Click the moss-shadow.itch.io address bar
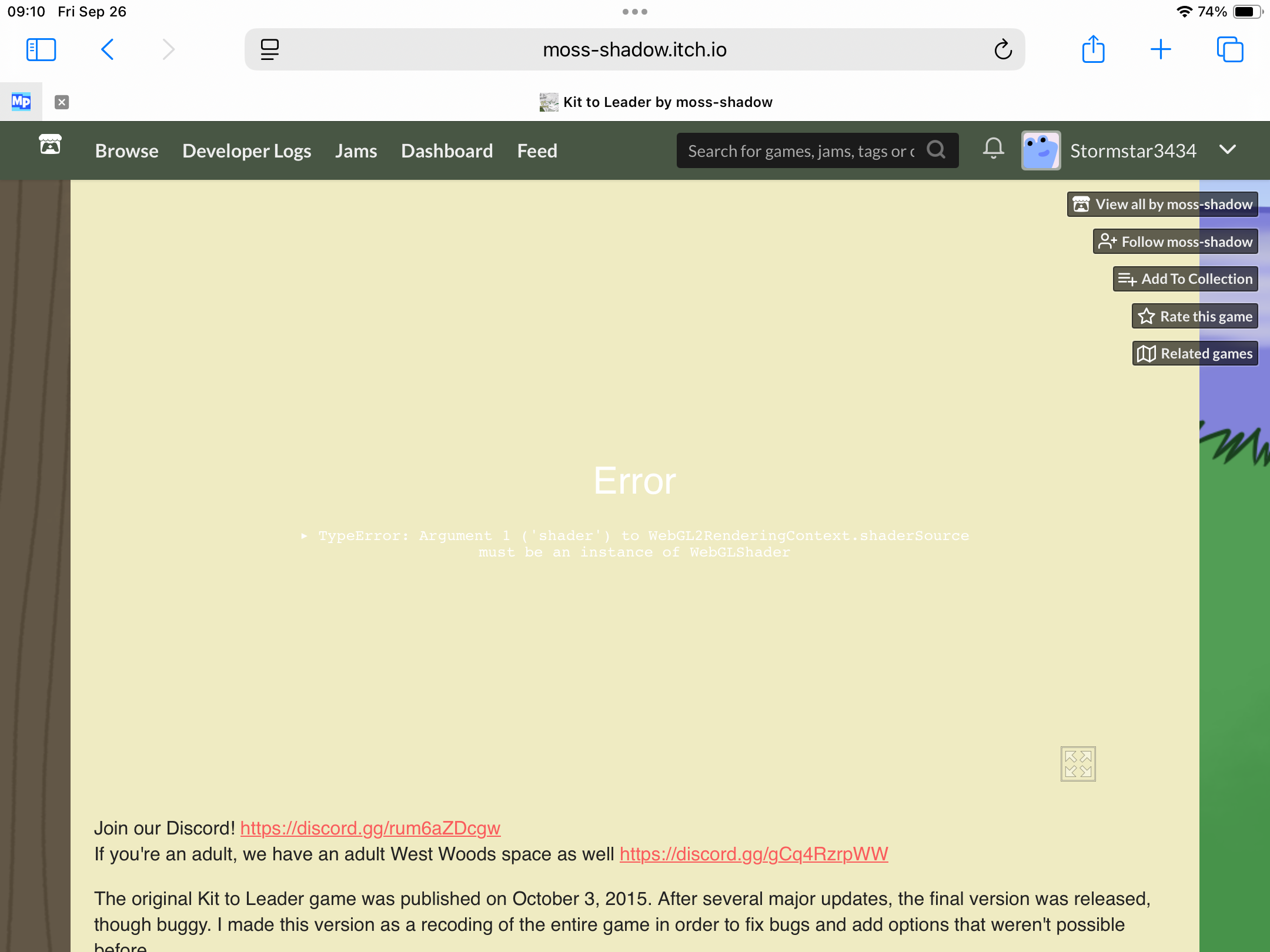 (635, 49)
